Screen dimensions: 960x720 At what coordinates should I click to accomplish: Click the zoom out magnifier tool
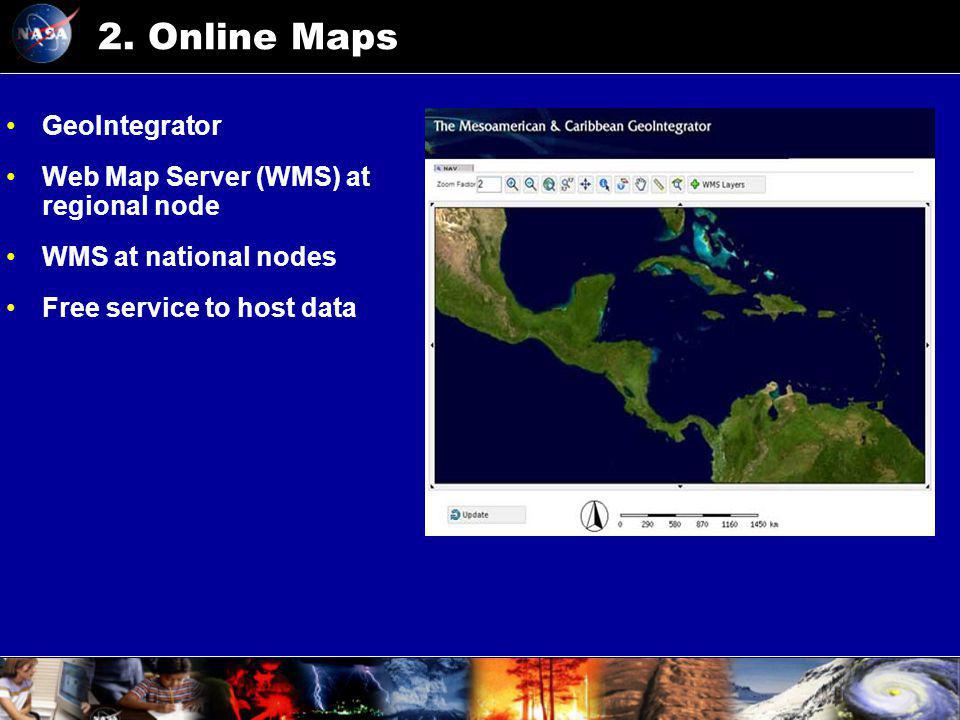pos(530,184)
